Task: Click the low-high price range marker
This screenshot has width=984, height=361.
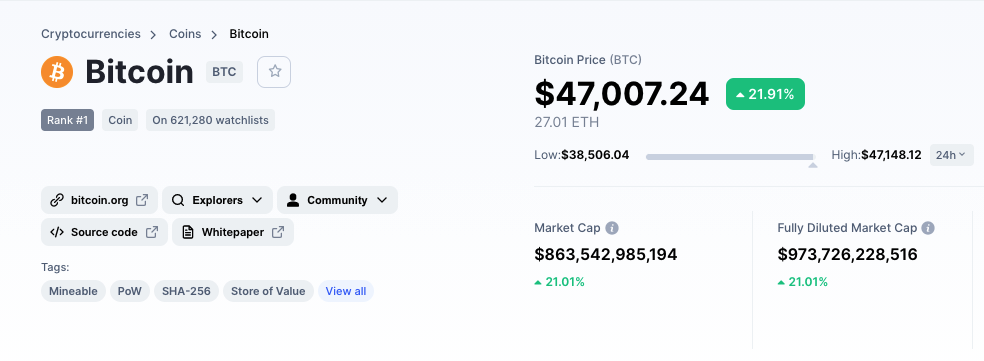Action: pyautogui.click(x=813, y=164)
